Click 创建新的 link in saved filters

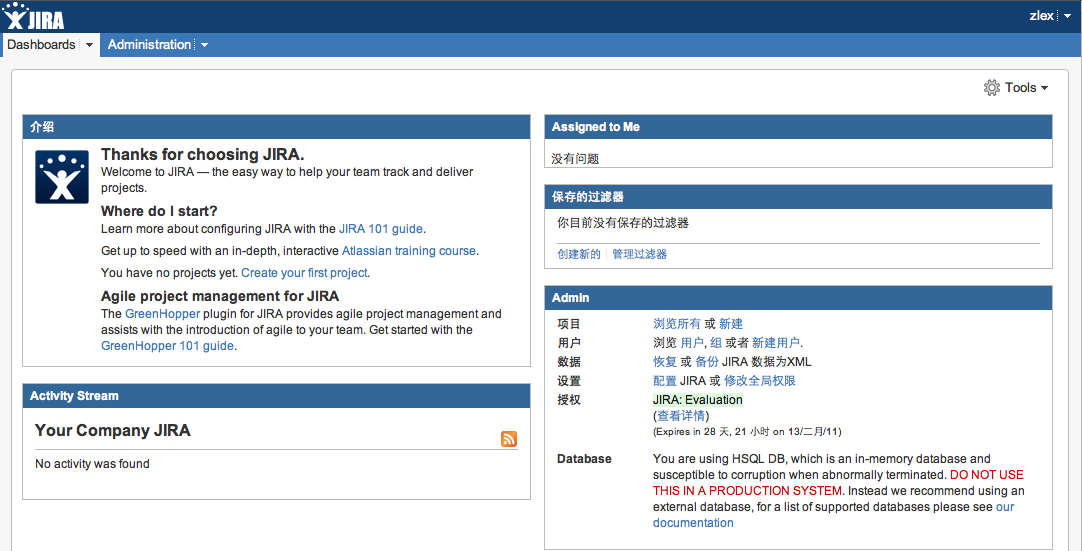579,254
